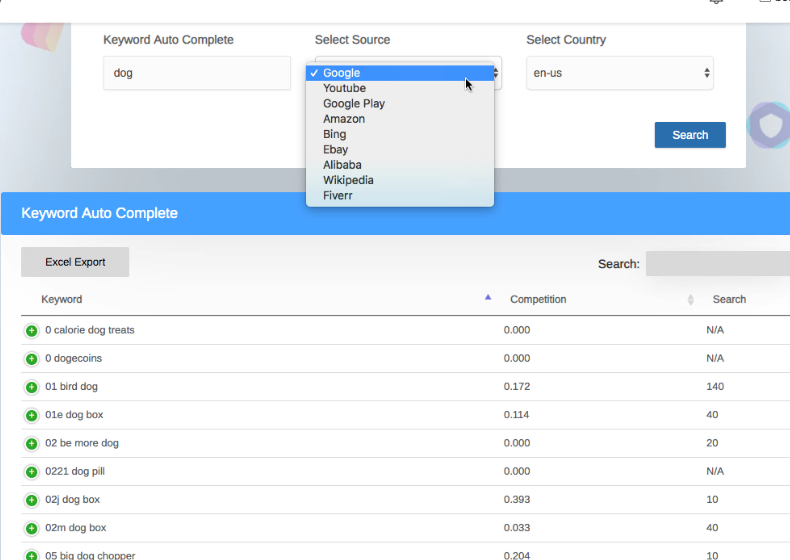Click search volume value 140
Screen dimensions: 790x560
(715, 387)
